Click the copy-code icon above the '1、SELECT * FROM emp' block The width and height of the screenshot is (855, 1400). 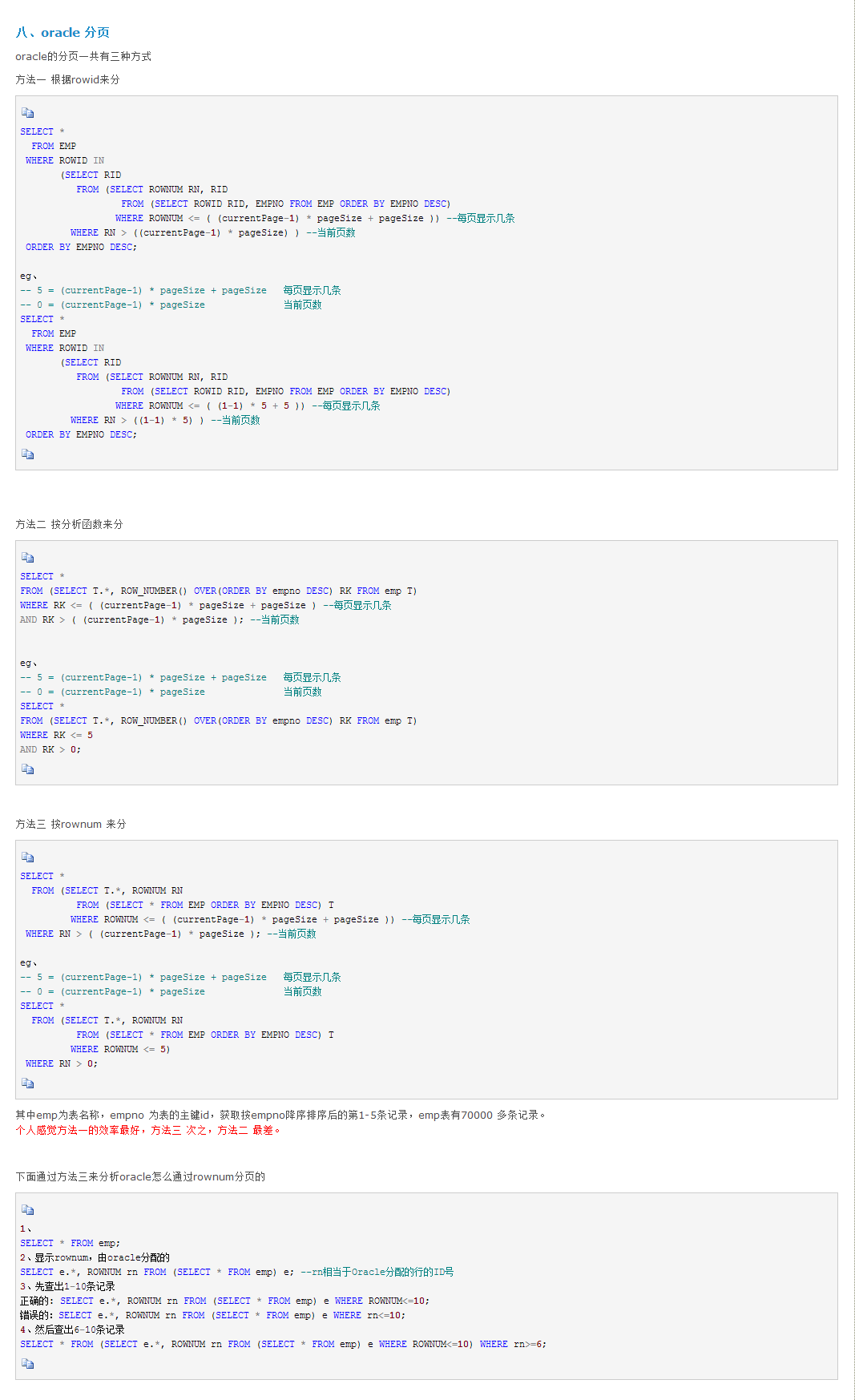point(28,1210)
